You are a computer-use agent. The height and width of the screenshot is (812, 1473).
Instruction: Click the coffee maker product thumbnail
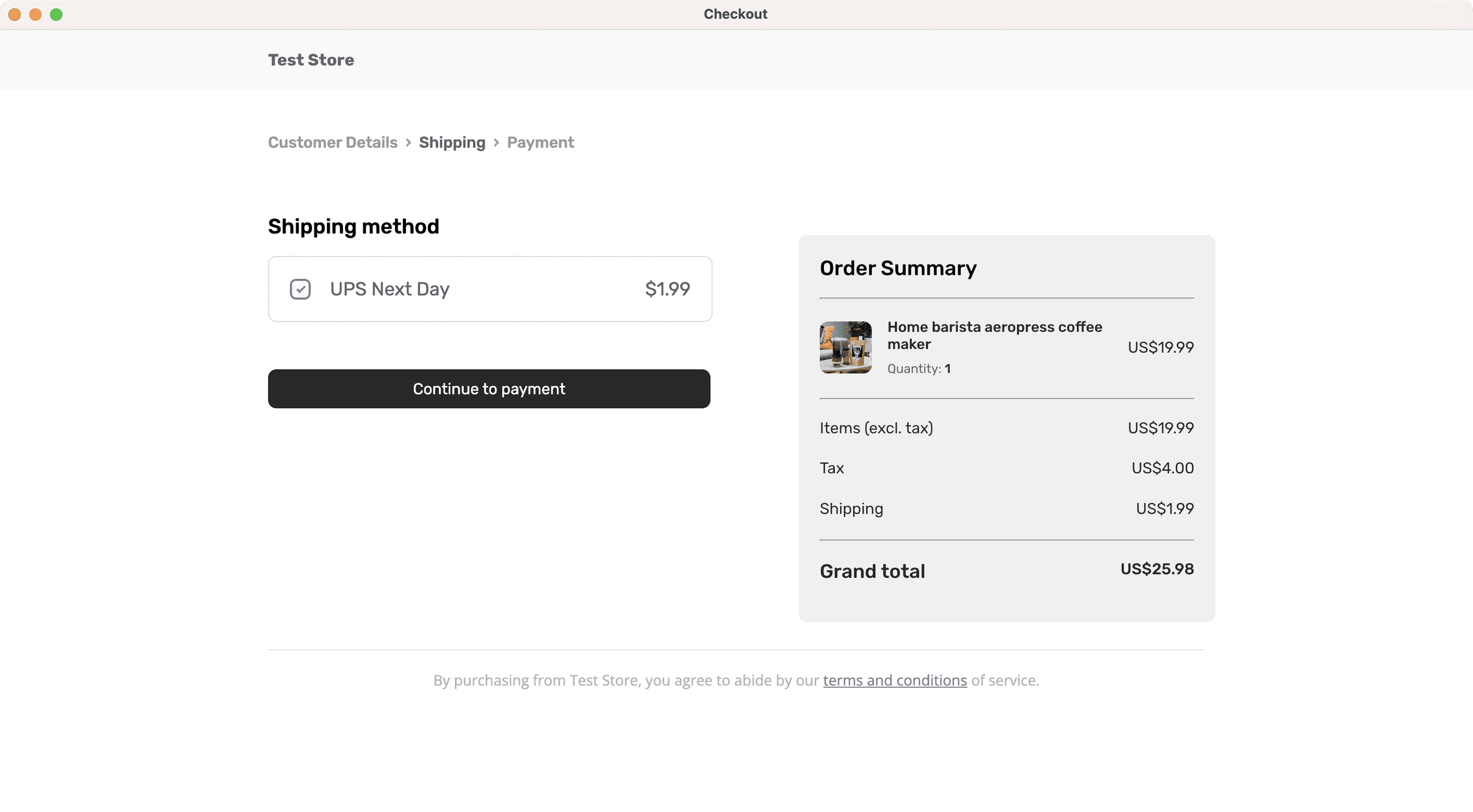click(x=845, y=347)
